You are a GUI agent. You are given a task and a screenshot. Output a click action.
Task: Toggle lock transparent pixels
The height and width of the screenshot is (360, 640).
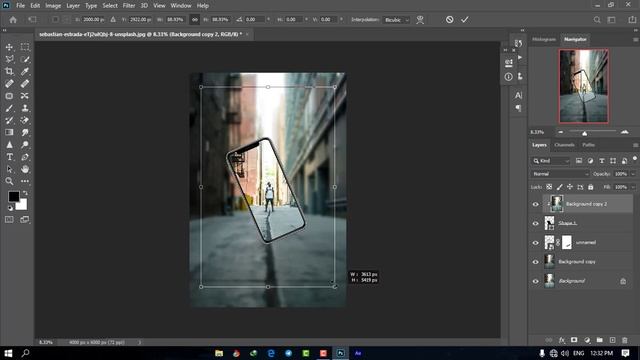(x=549, y=187)
